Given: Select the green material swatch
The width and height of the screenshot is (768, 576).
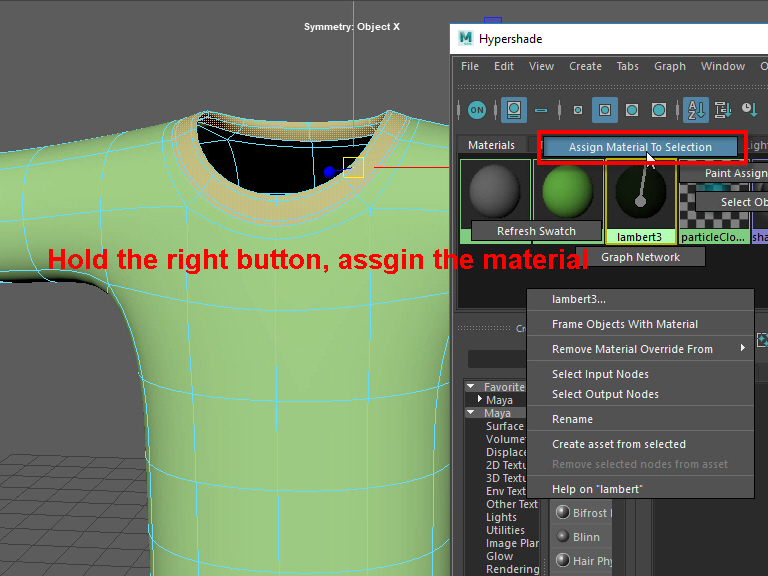Looking at the screenshot, I should click(x=567, y=190).
